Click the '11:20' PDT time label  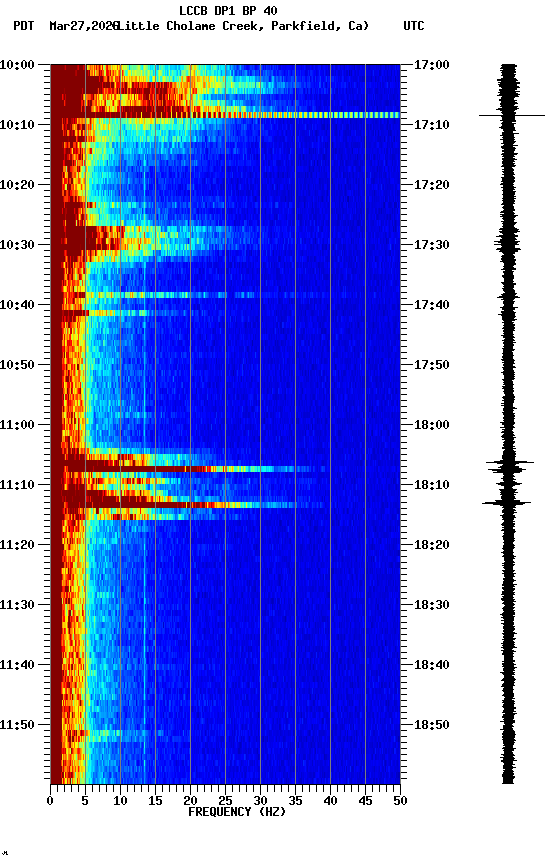click(17, 545)
